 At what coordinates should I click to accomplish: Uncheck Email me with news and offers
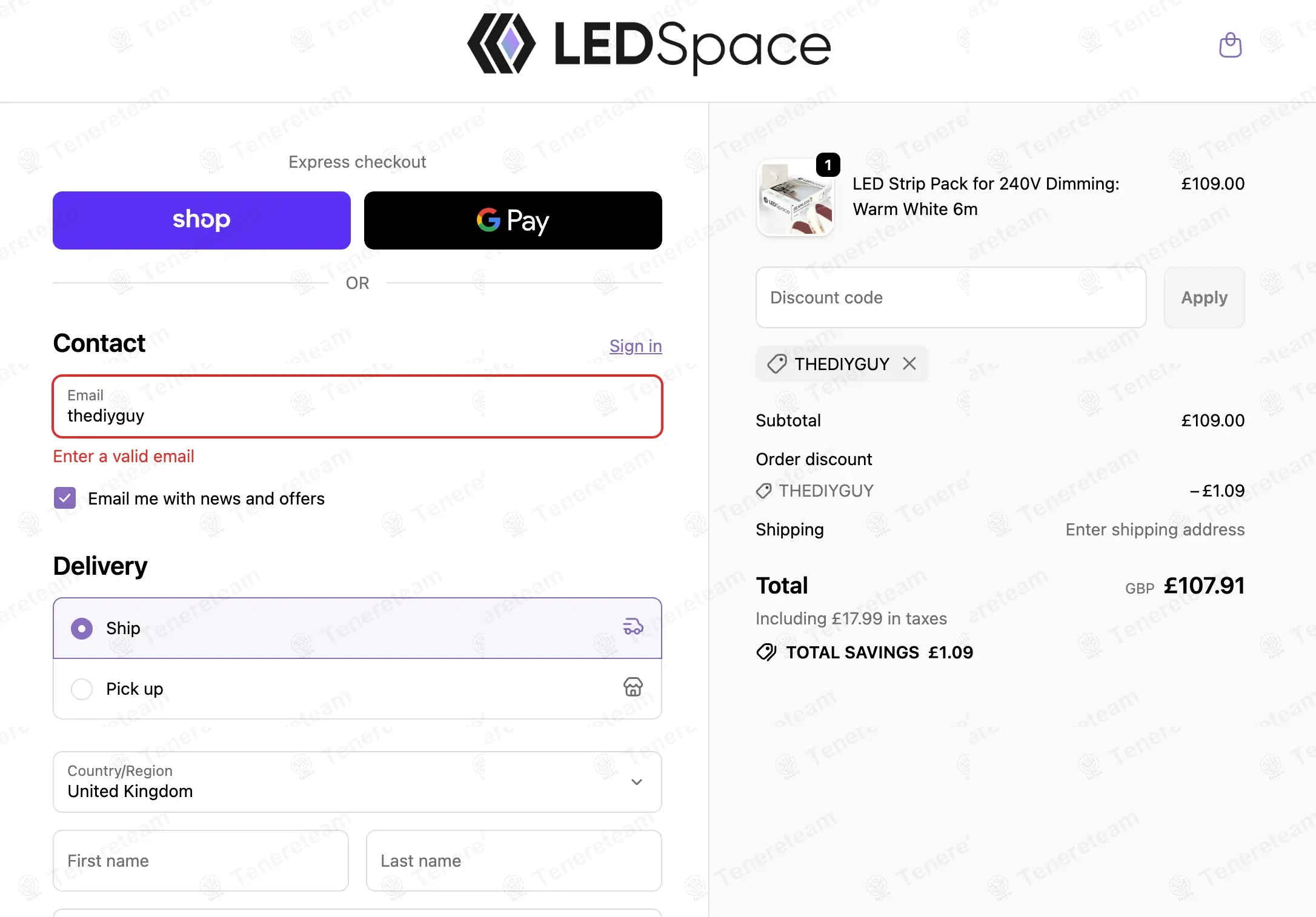[x=65, y=498]
